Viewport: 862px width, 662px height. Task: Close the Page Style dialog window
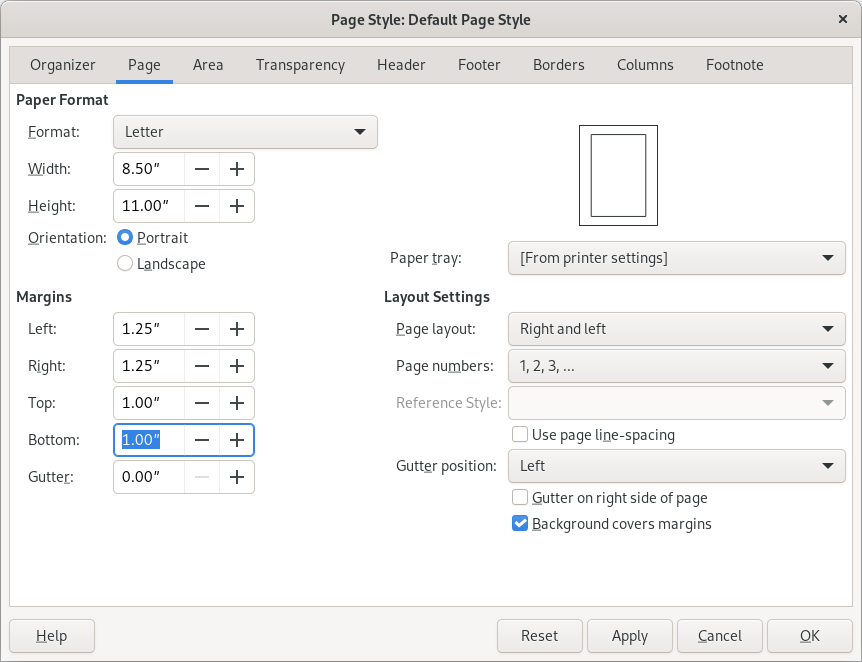point(842,19)
